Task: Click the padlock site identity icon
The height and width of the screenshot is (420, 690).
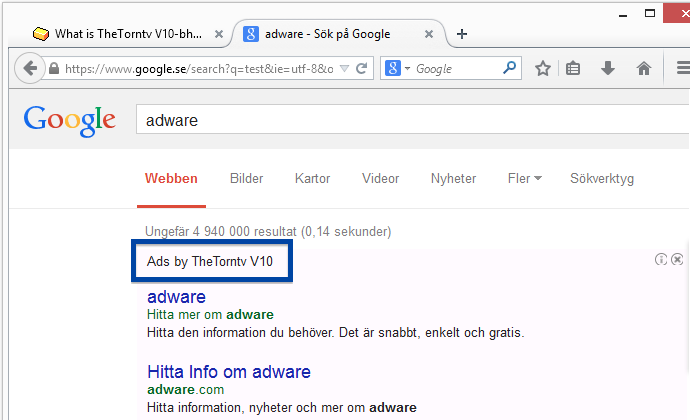Action: (54, 68)
